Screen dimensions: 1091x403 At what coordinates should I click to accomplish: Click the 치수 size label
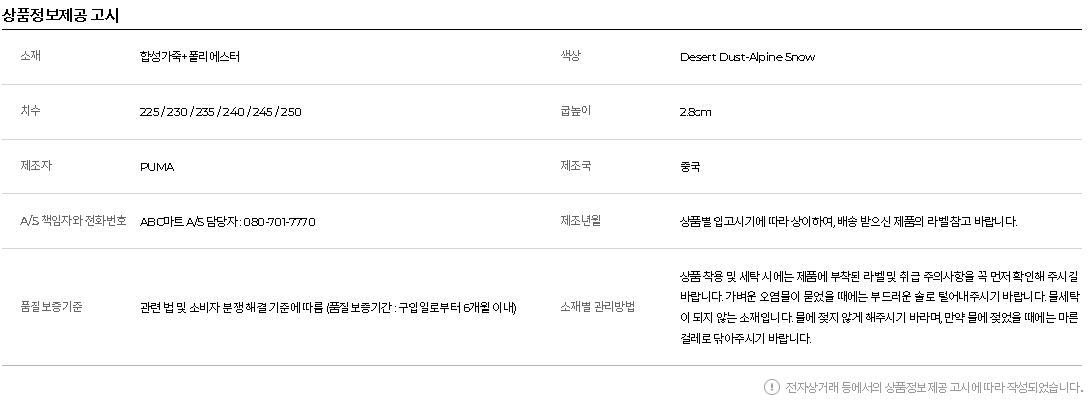pyautogui.click(x=31, y=111)
